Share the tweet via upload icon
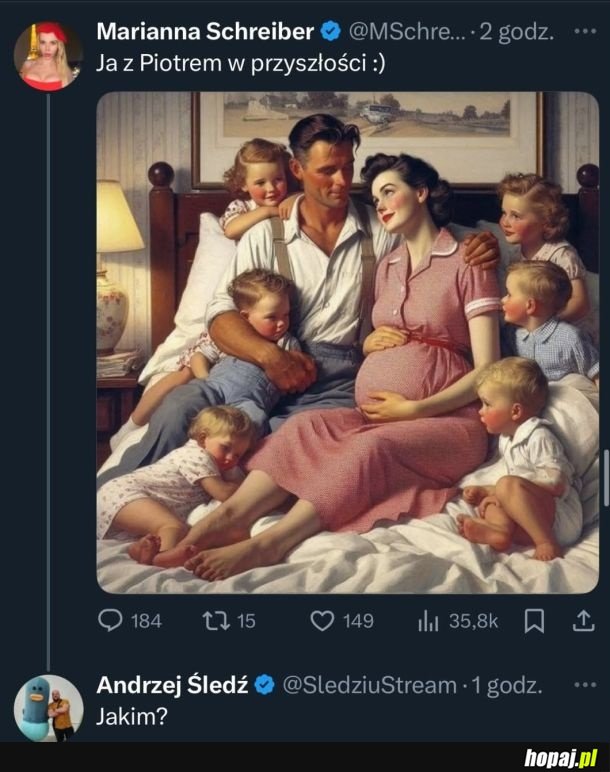The image size is (610, 772). (582, 621)
